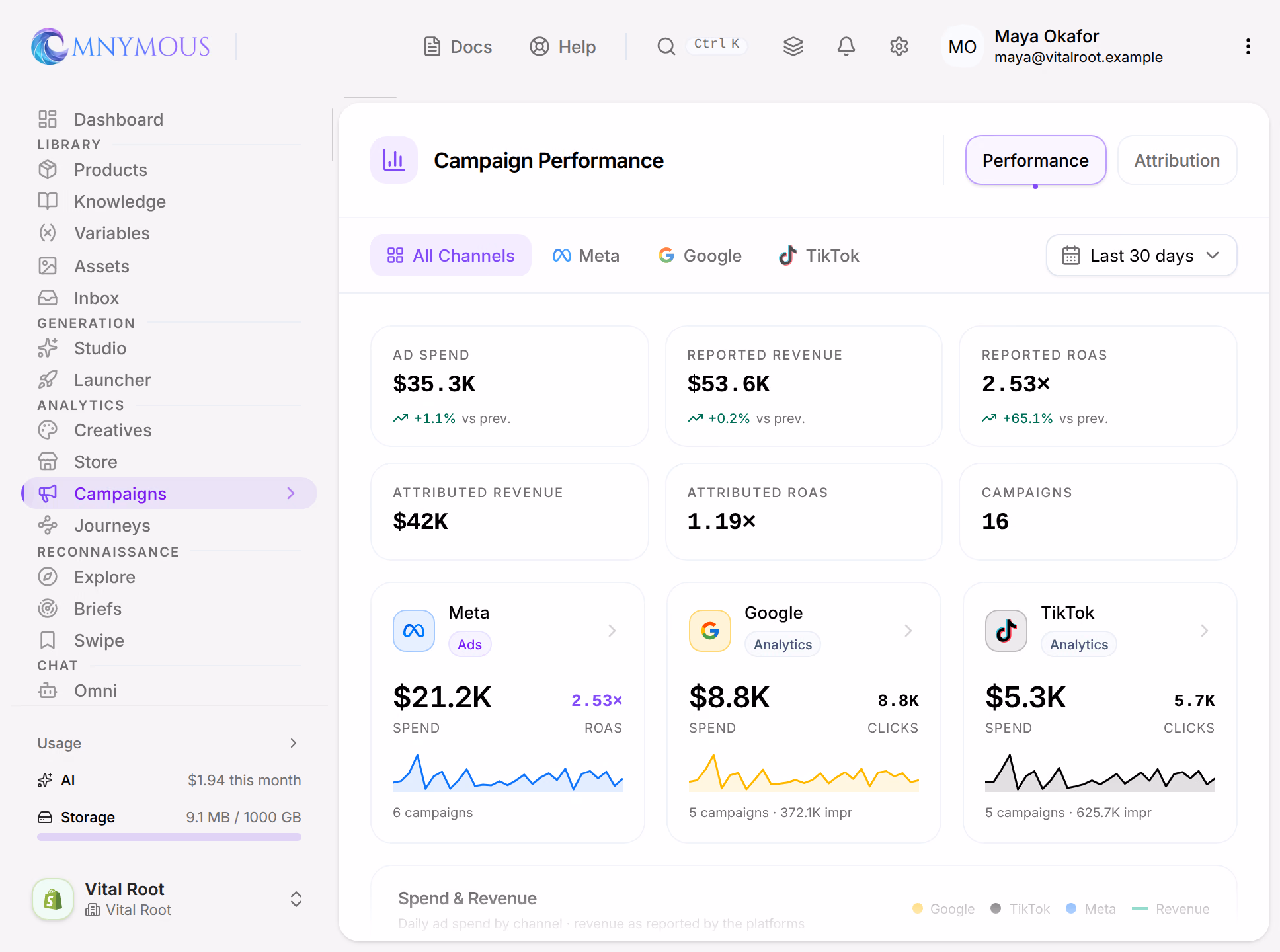Filter by TikTok channel tab
Image resolution: width=1280 pixels, height=952 pixels.
coord(819,255)
